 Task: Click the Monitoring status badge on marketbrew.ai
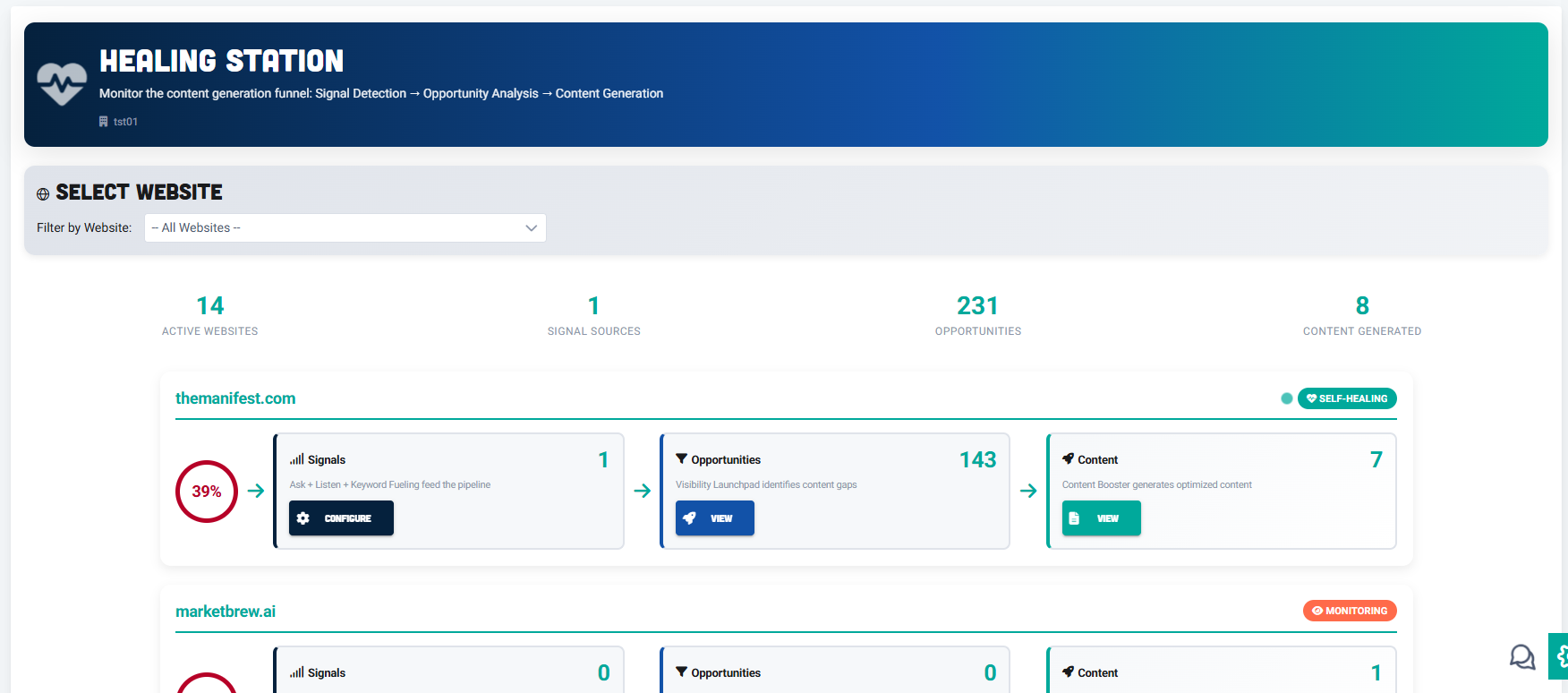click(x=1350, y=611)
